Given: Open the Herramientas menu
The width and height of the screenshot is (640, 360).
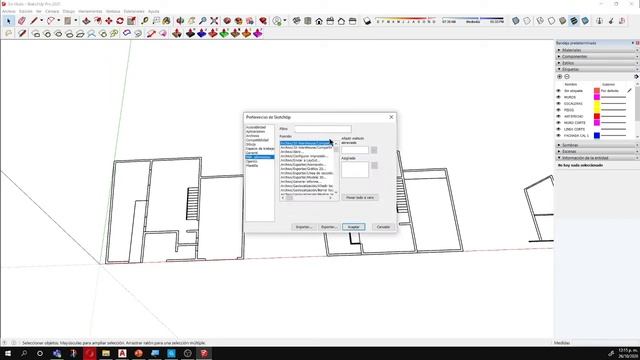Looking at the screenshot, I should tap(90, 11).
